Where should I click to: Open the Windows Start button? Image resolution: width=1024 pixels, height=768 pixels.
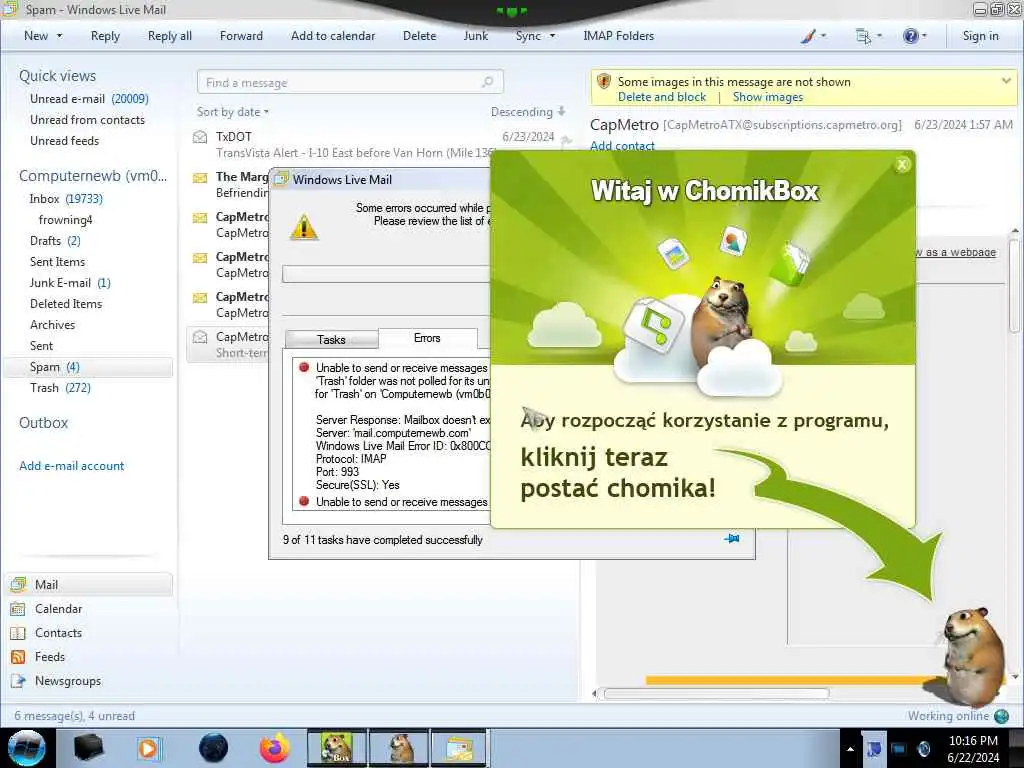(x=27, y=748)
